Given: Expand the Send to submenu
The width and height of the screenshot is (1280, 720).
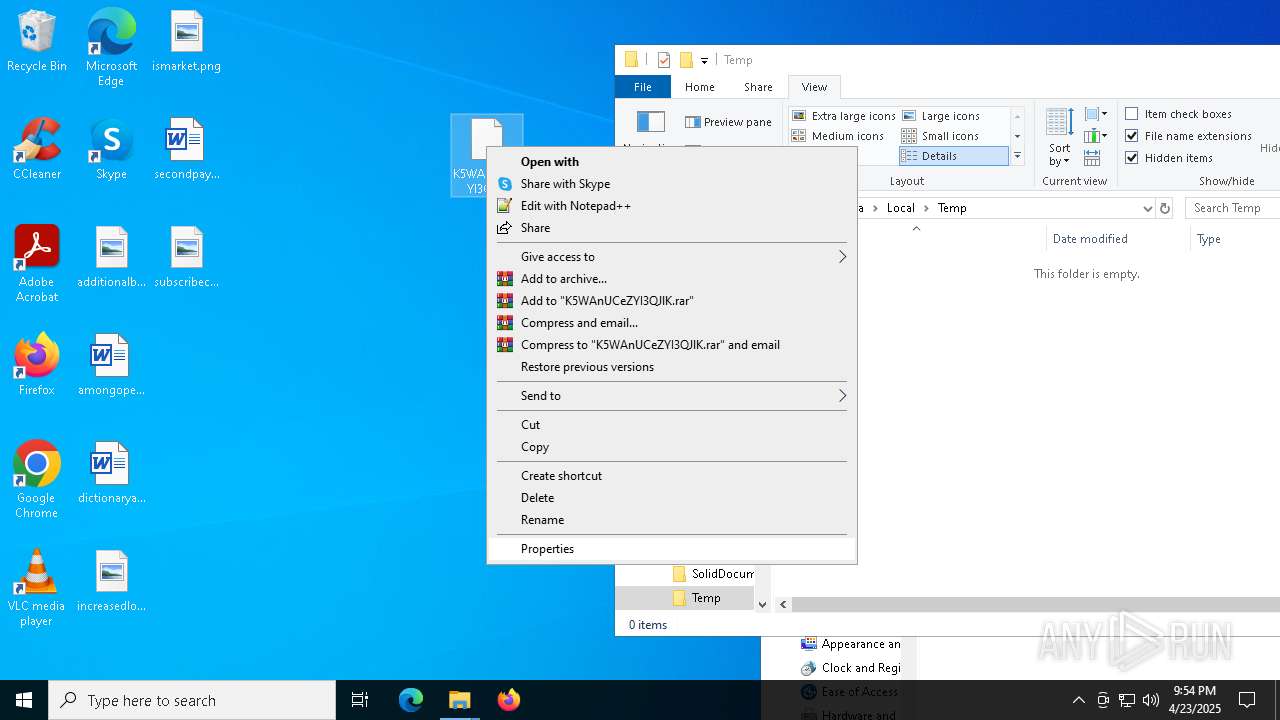Looking at the screenshot, I should 671,396.
